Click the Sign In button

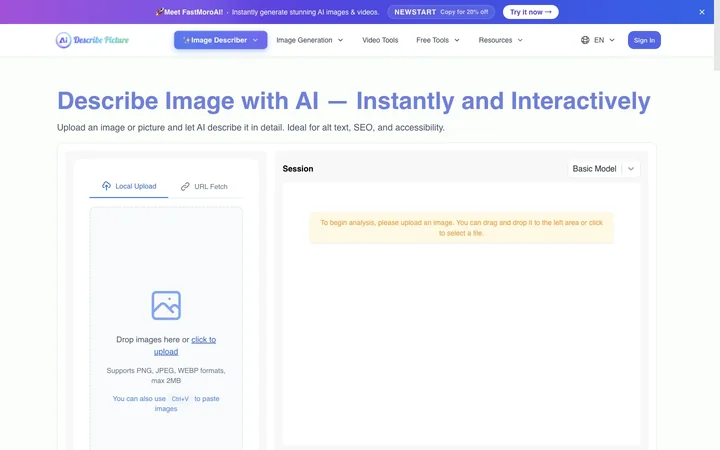(x=644, y=40)
